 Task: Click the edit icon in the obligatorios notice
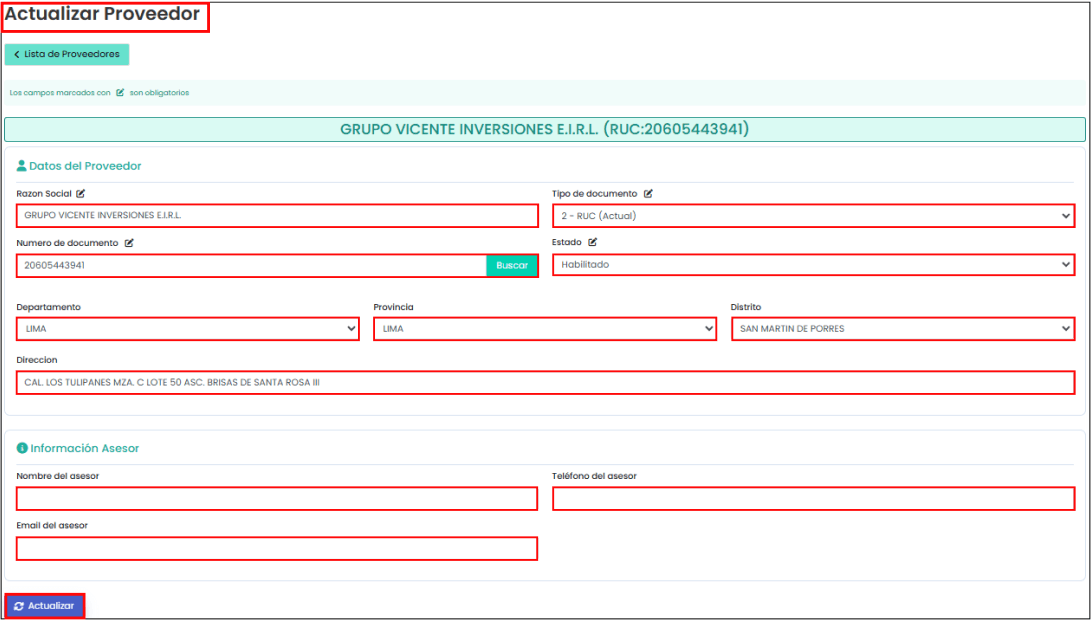tap(120, 93)
